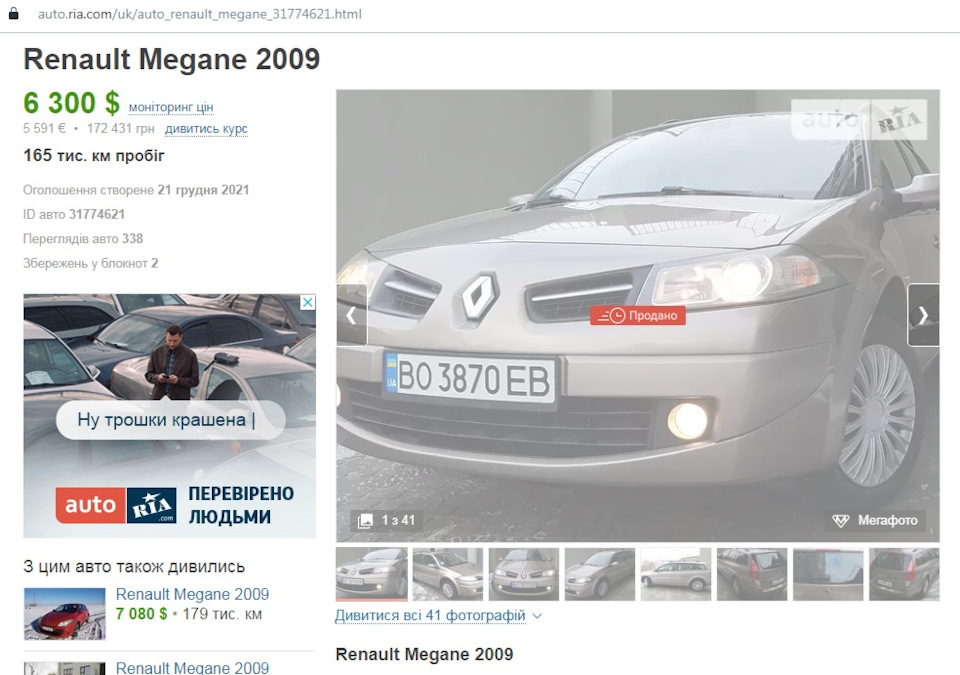Click the main car photo
Image resolution: width=960 pixels, height=675 pixels.
[x=637, y=315]
